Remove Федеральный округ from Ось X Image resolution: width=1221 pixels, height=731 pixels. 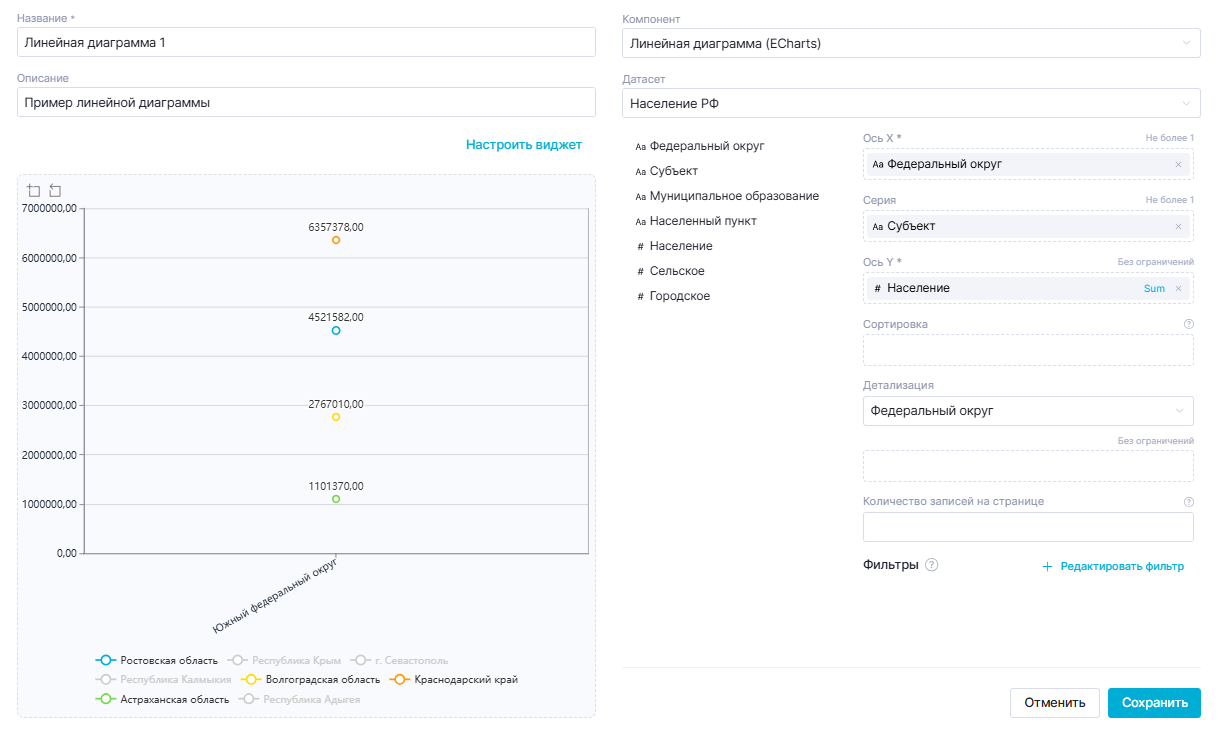pos(1178,164)
